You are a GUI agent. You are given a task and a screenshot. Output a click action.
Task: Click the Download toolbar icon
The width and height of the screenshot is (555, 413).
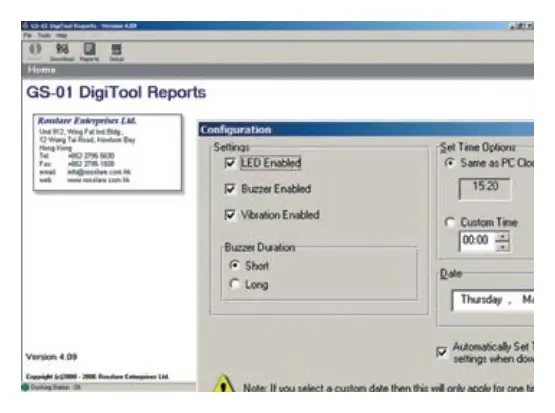(62, 52)
